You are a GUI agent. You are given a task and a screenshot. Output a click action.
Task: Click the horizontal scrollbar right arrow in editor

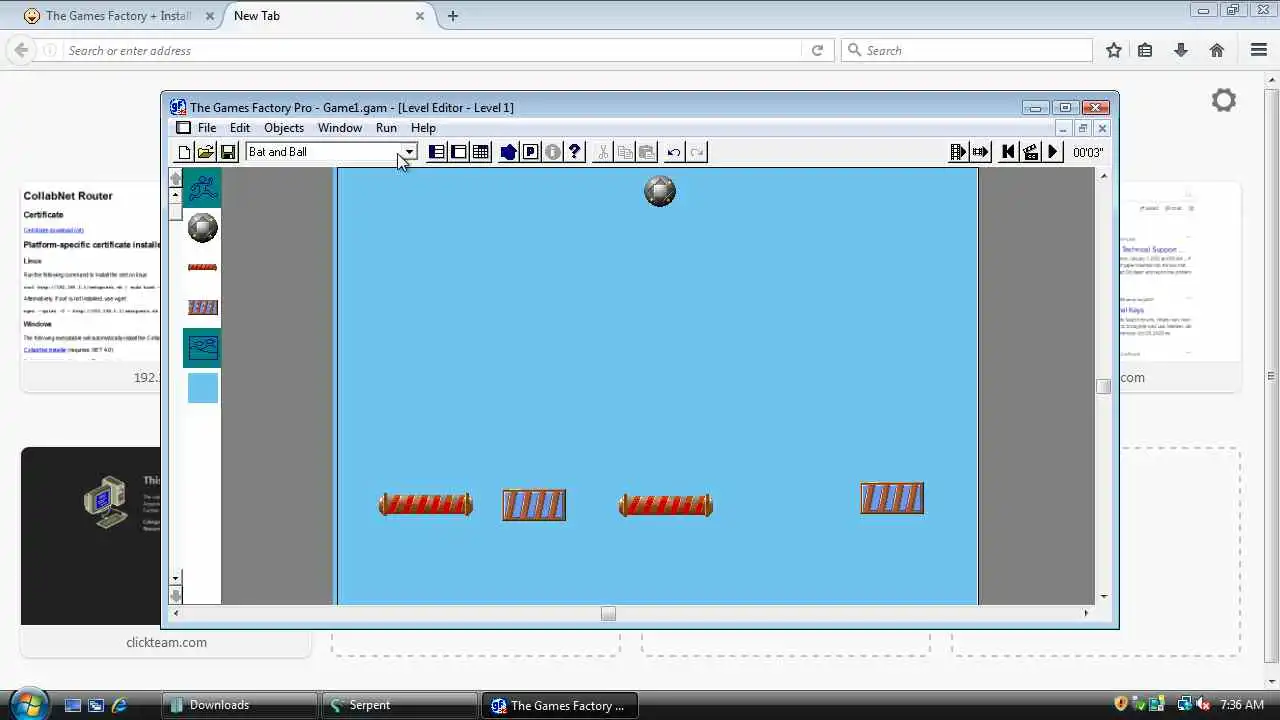[x=1086, y=613]
